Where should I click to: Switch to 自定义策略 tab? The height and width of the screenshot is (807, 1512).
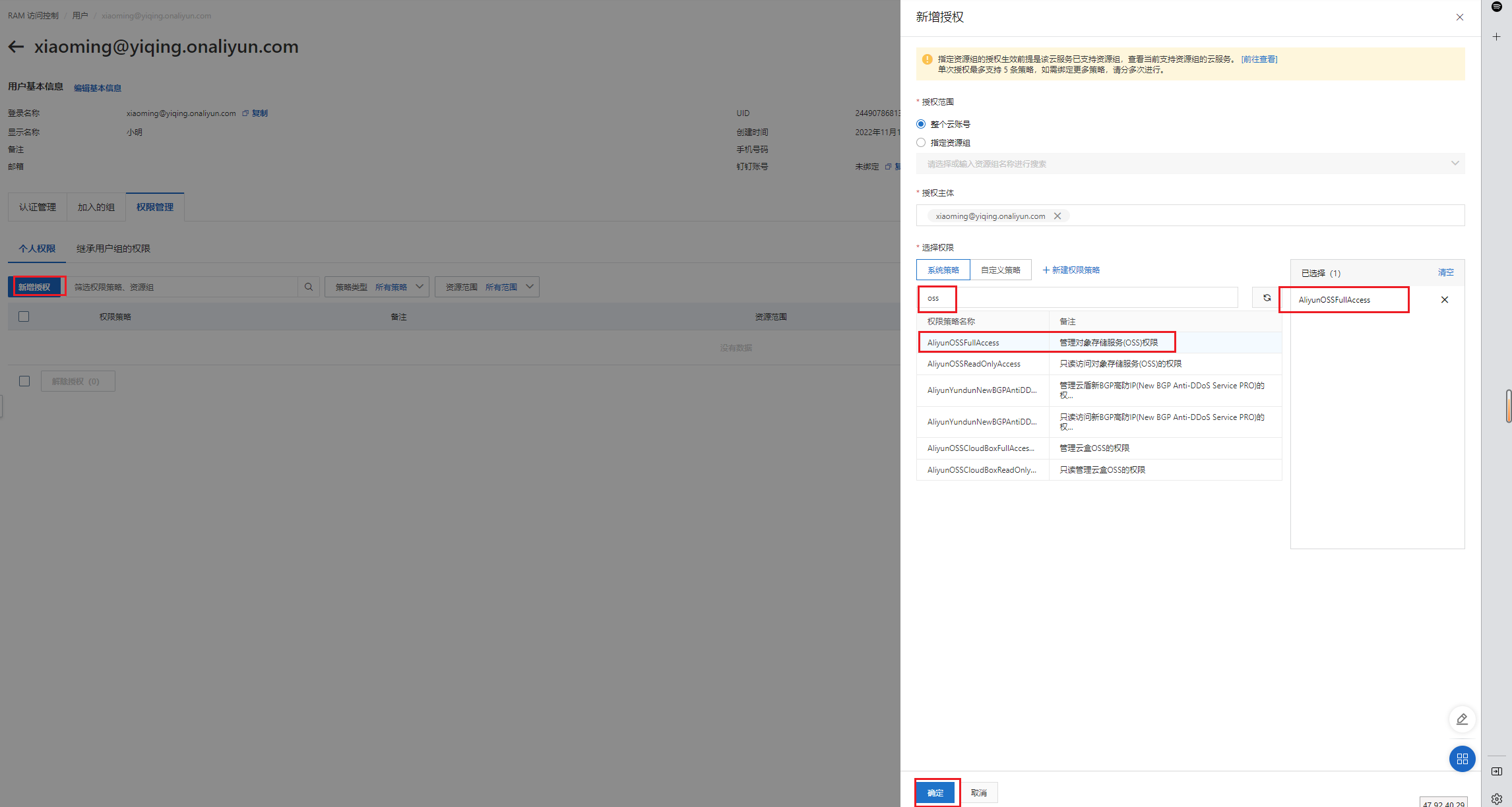[1000, 270]
